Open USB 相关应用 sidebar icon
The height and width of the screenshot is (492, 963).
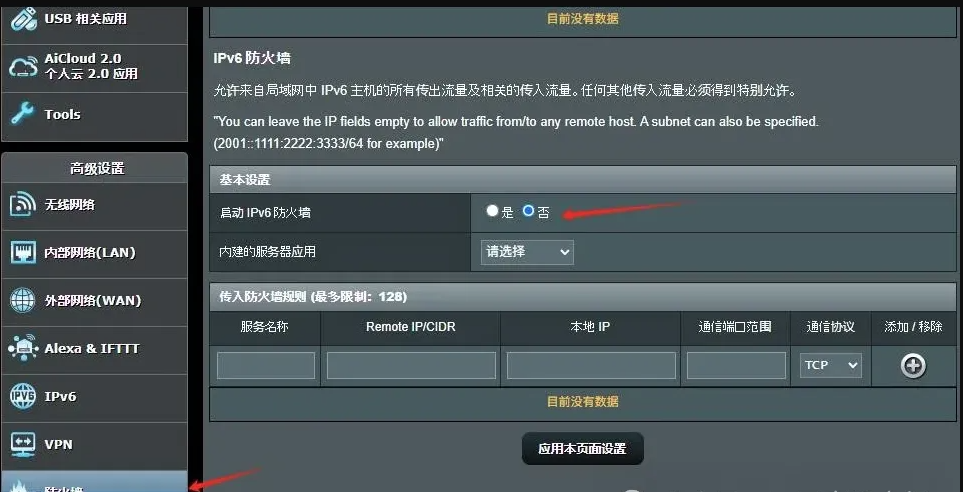point(23,19)
